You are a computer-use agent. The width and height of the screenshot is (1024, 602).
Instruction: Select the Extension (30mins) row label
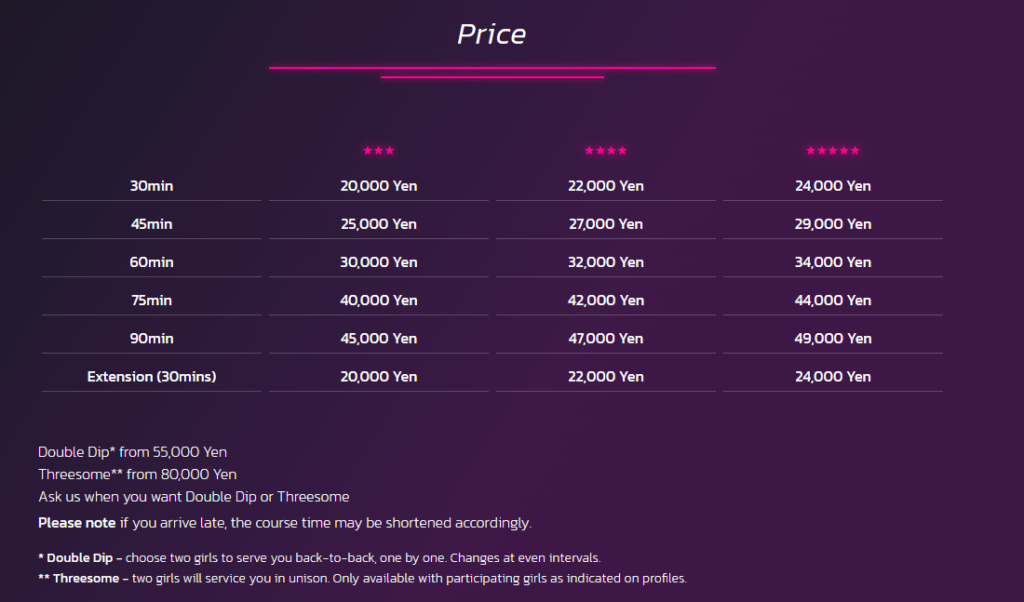coord(152,377)
